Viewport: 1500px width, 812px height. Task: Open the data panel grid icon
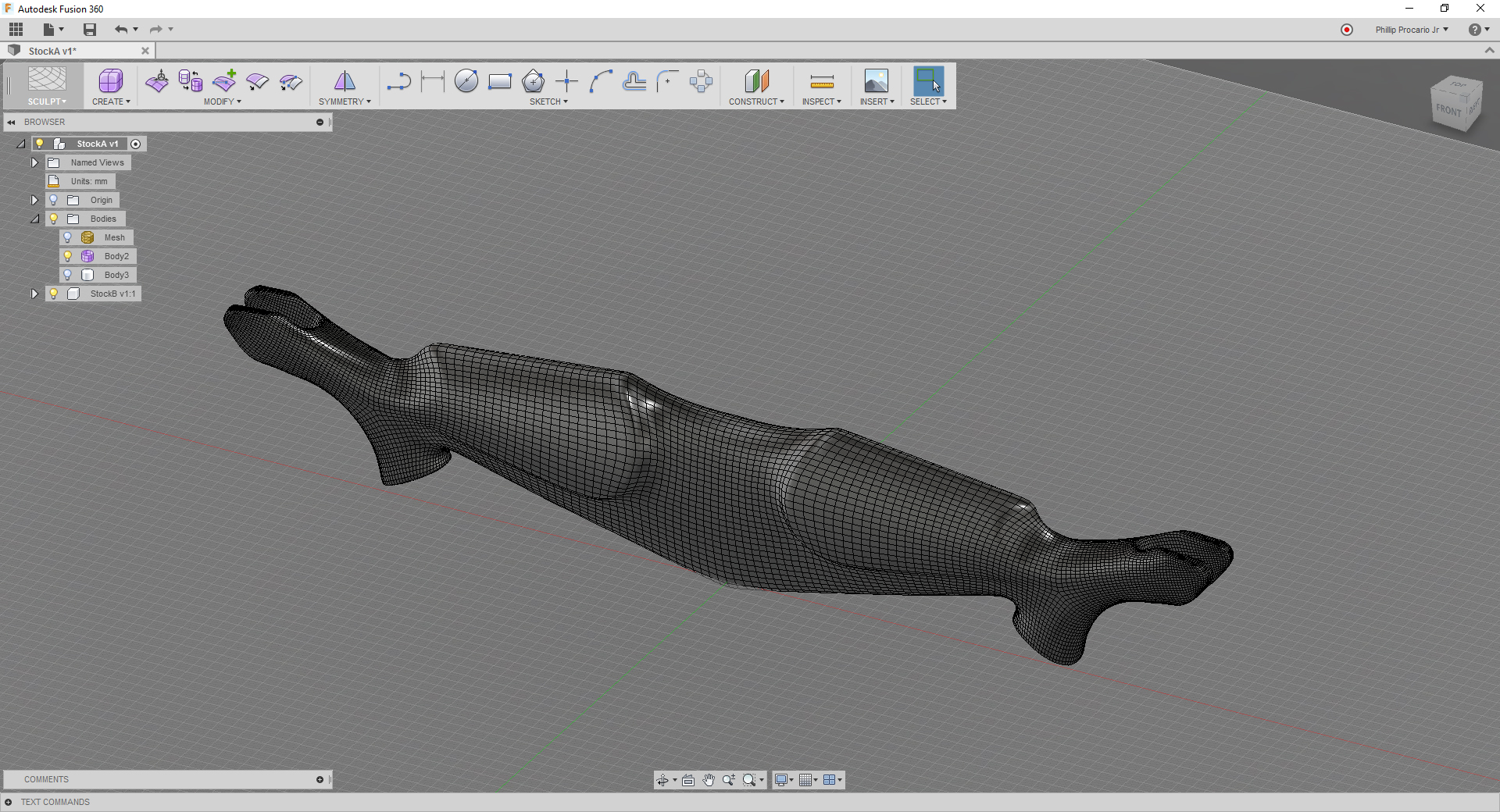(x=16, y=30)
